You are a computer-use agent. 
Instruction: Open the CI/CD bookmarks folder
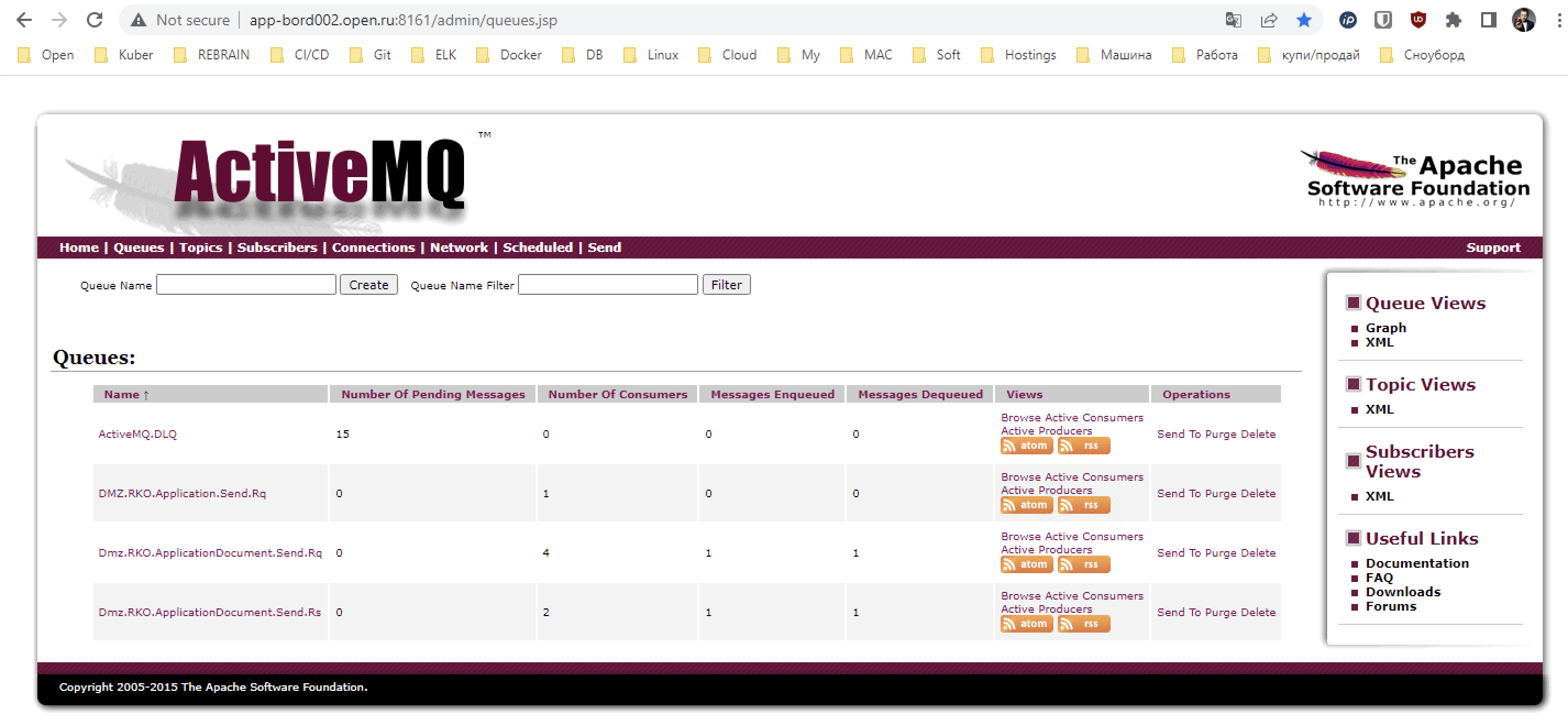pyautogui.click(x=300, y=55)
